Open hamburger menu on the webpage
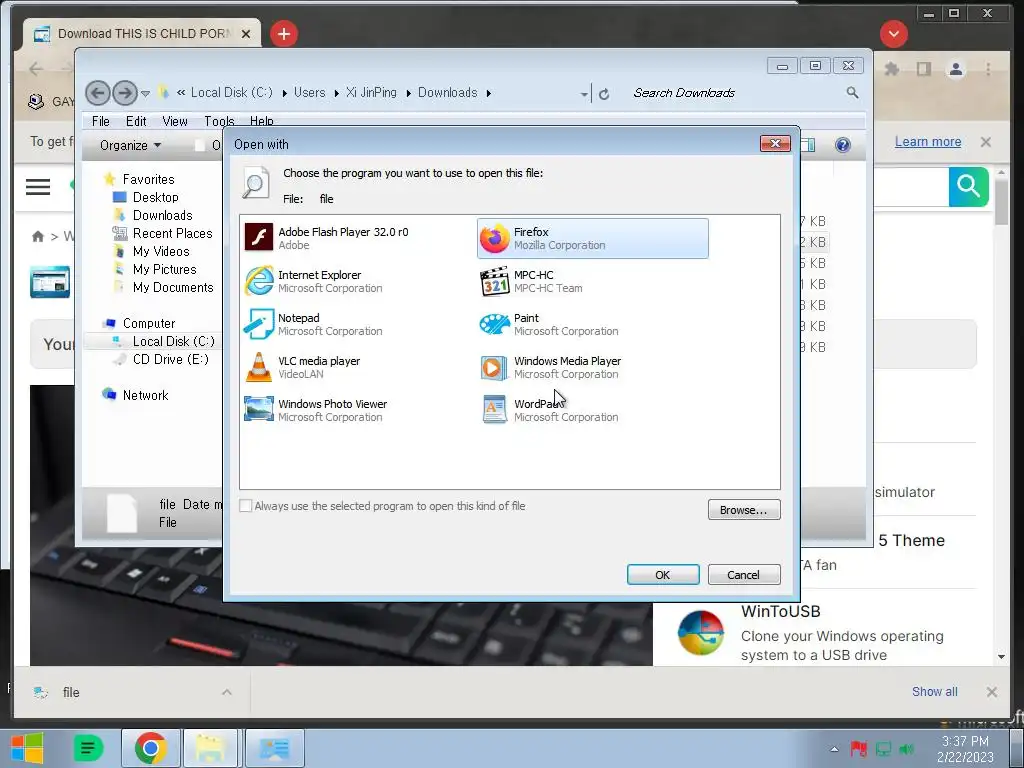Viewport: 1024px width, 768px height. (x=38, y=187)
